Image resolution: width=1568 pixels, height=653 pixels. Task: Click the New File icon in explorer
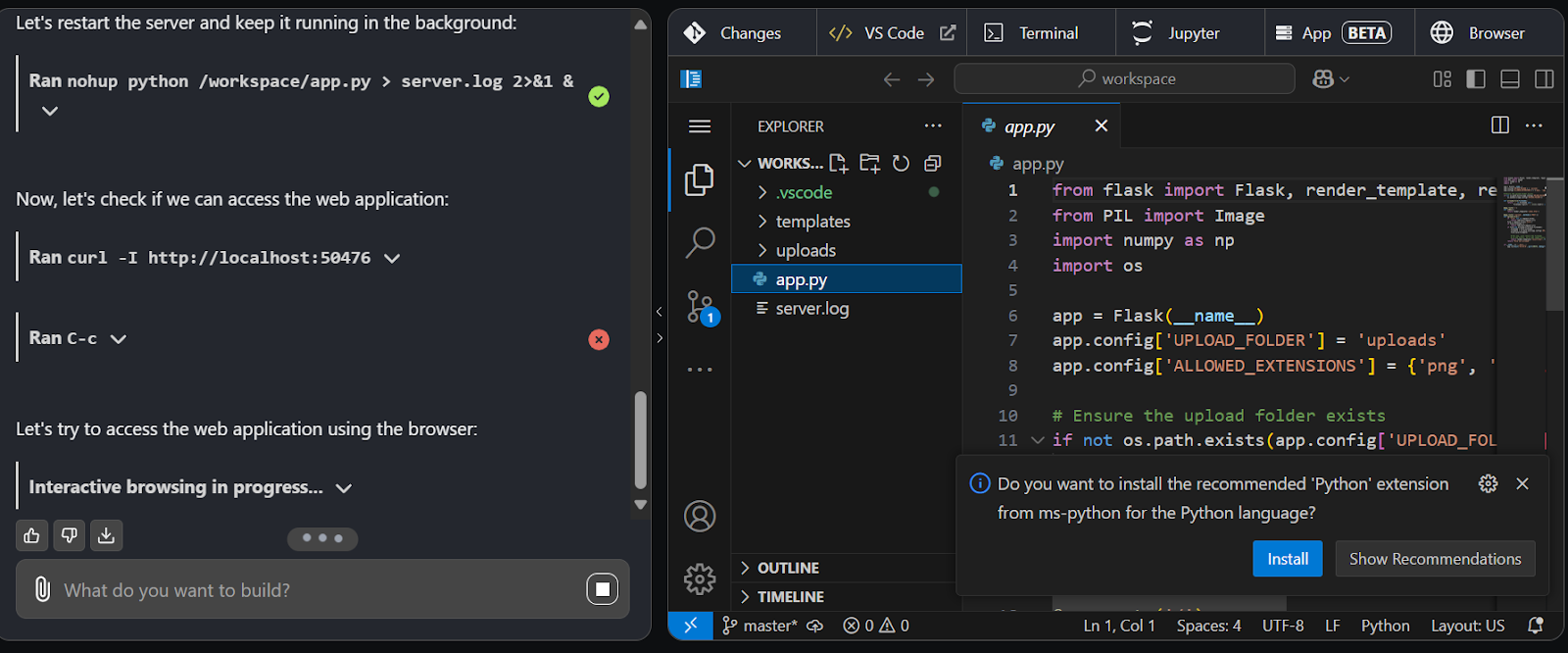click(839, 163)
